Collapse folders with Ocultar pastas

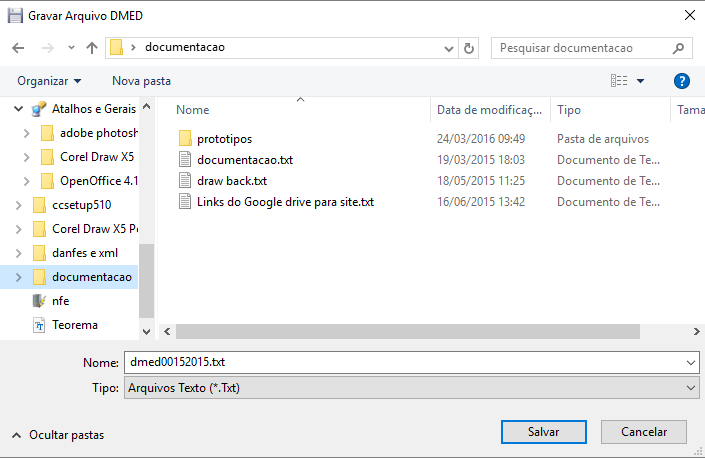point(58,435)
